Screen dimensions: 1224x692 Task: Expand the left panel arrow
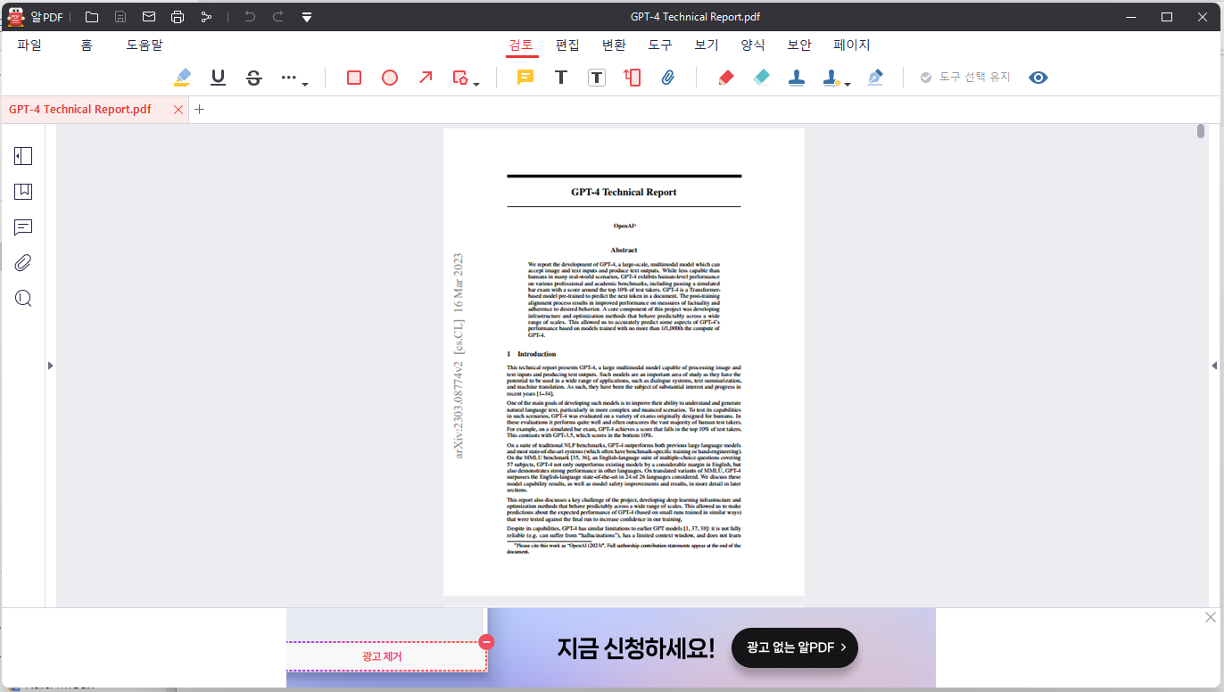click(50, 366)
